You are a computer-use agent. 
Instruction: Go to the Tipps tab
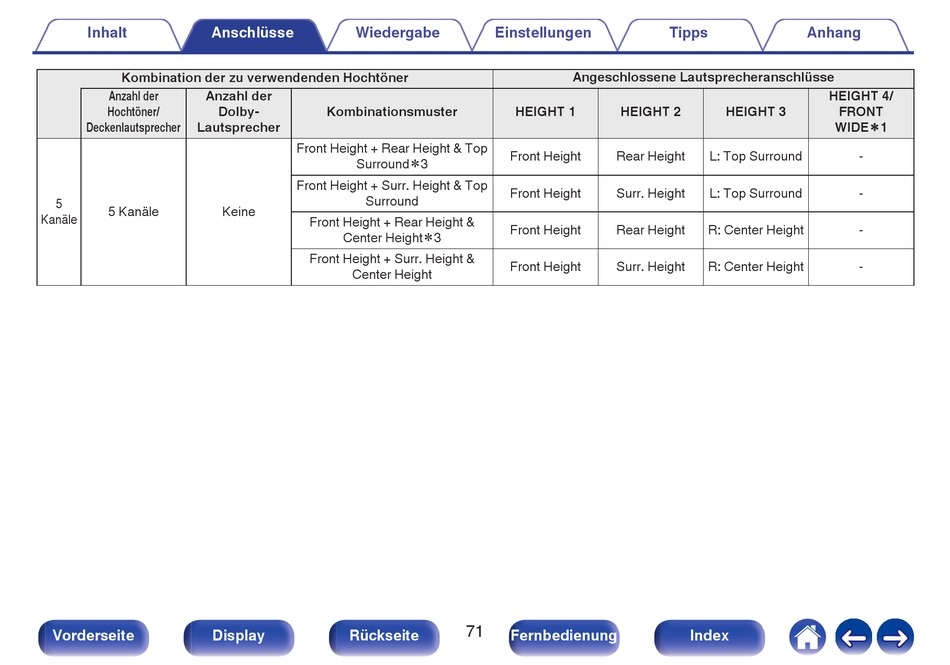click(x=688, y=34)
